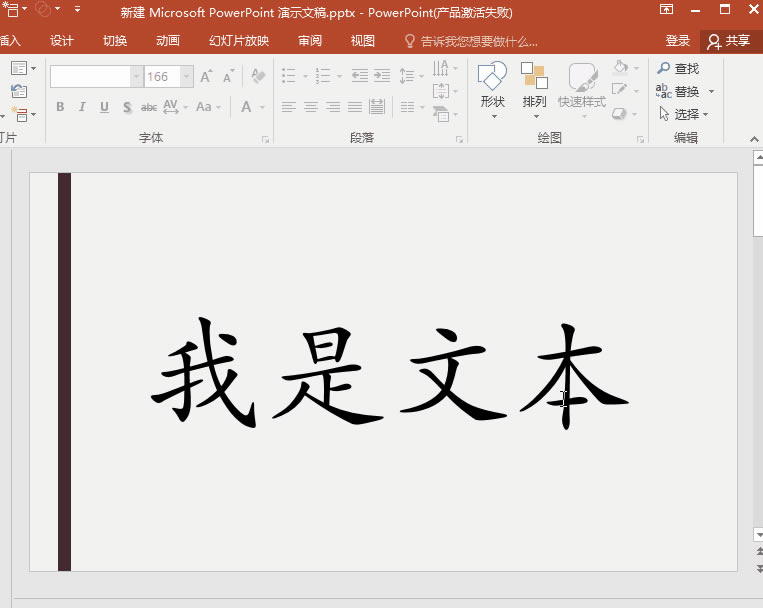
Task: Toggle bold formatting
Action: coord(60,107)
